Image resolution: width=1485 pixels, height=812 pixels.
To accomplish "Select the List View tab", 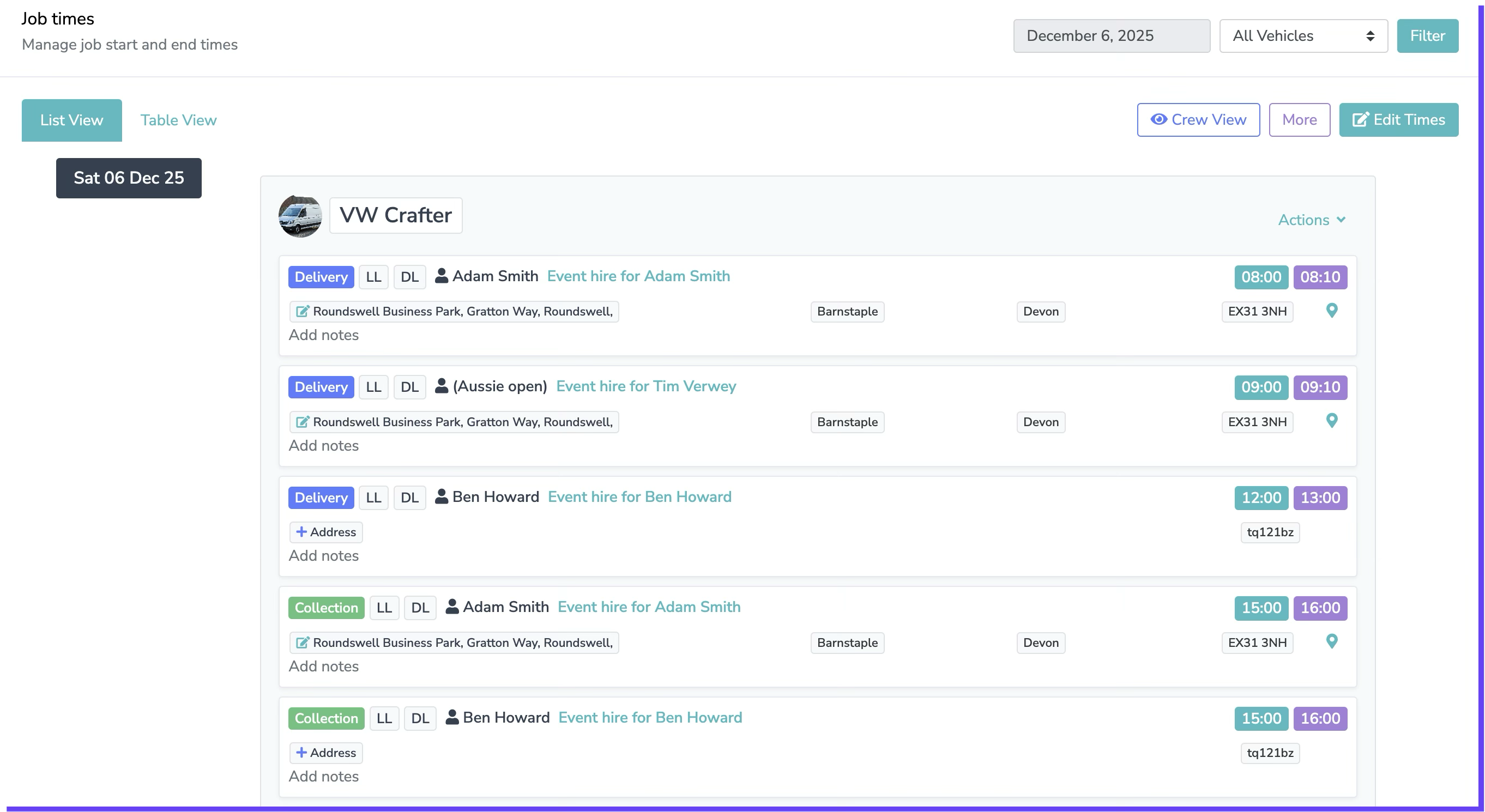I will [x=71, y=120].
